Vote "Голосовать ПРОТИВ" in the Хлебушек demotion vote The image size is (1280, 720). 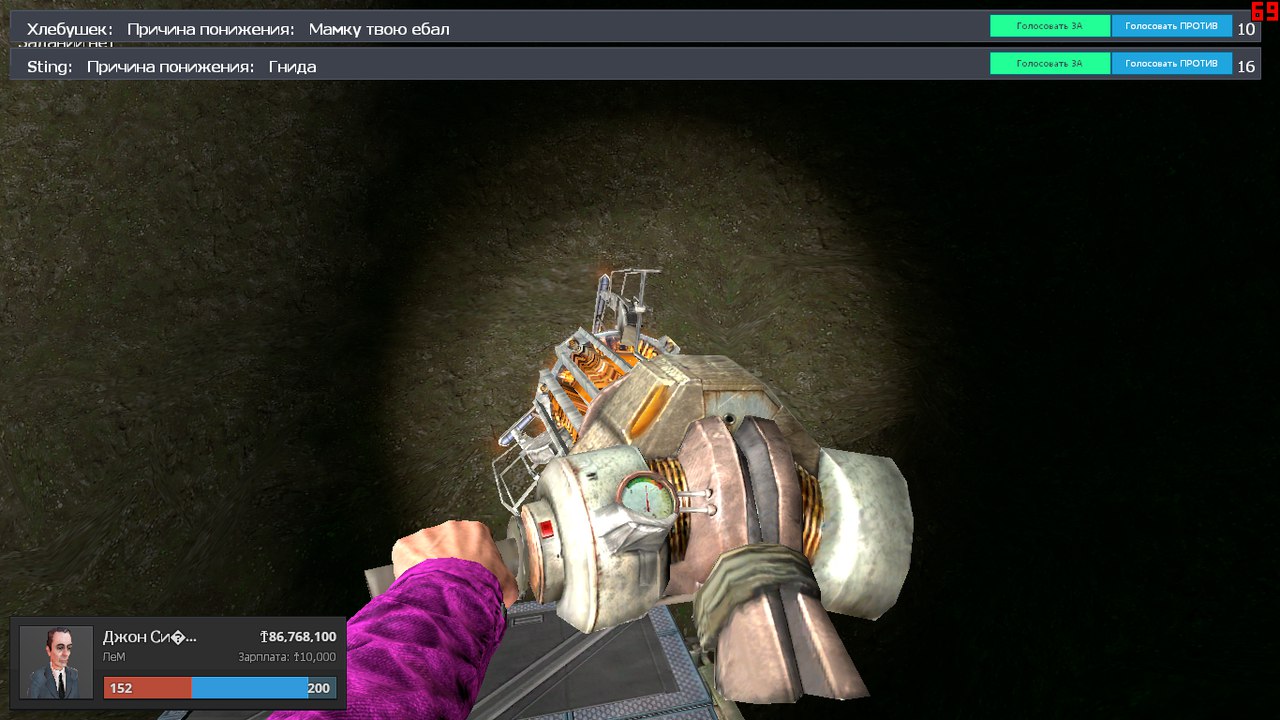coord(1171,26)
